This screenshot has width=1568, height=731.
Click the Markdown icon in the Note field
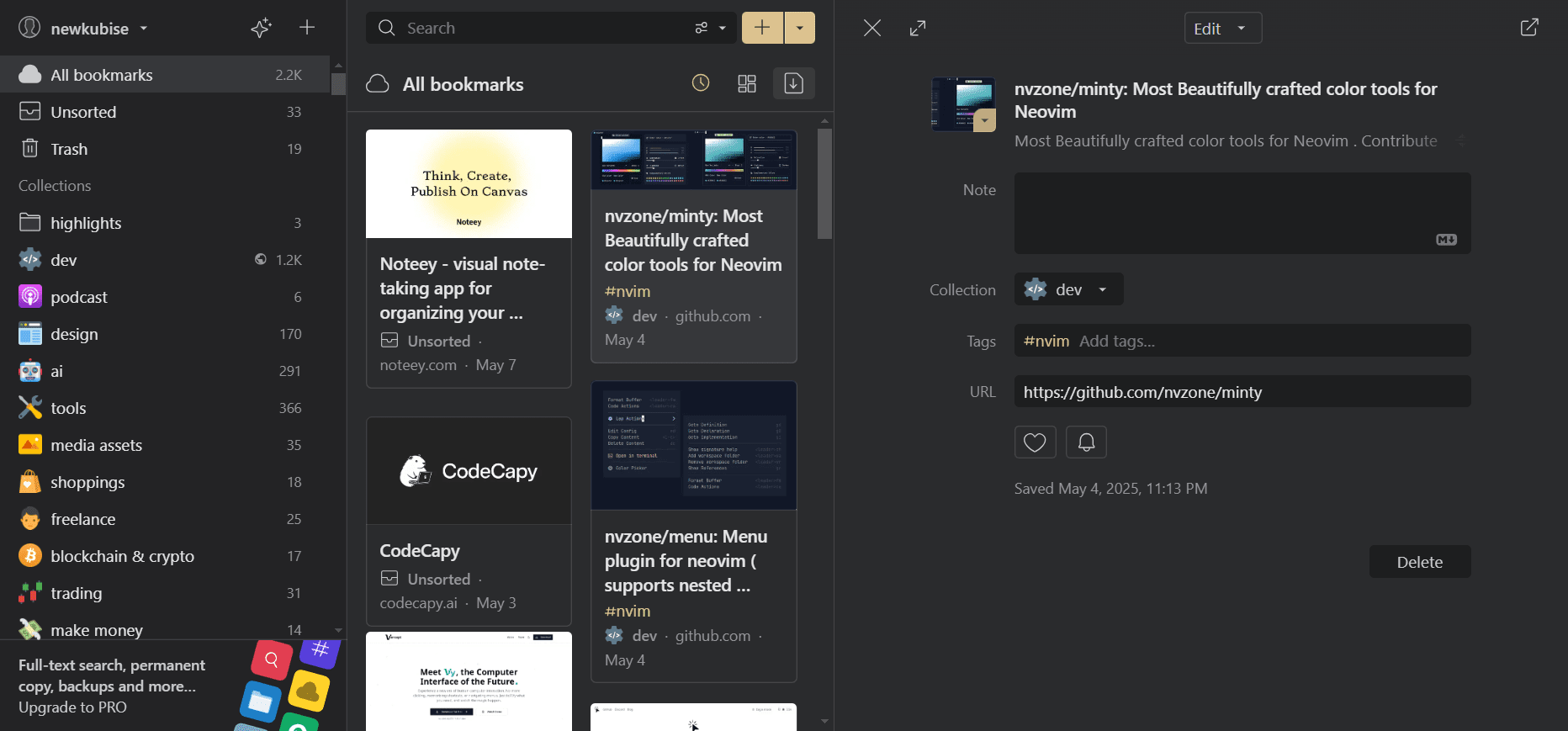1446,240
